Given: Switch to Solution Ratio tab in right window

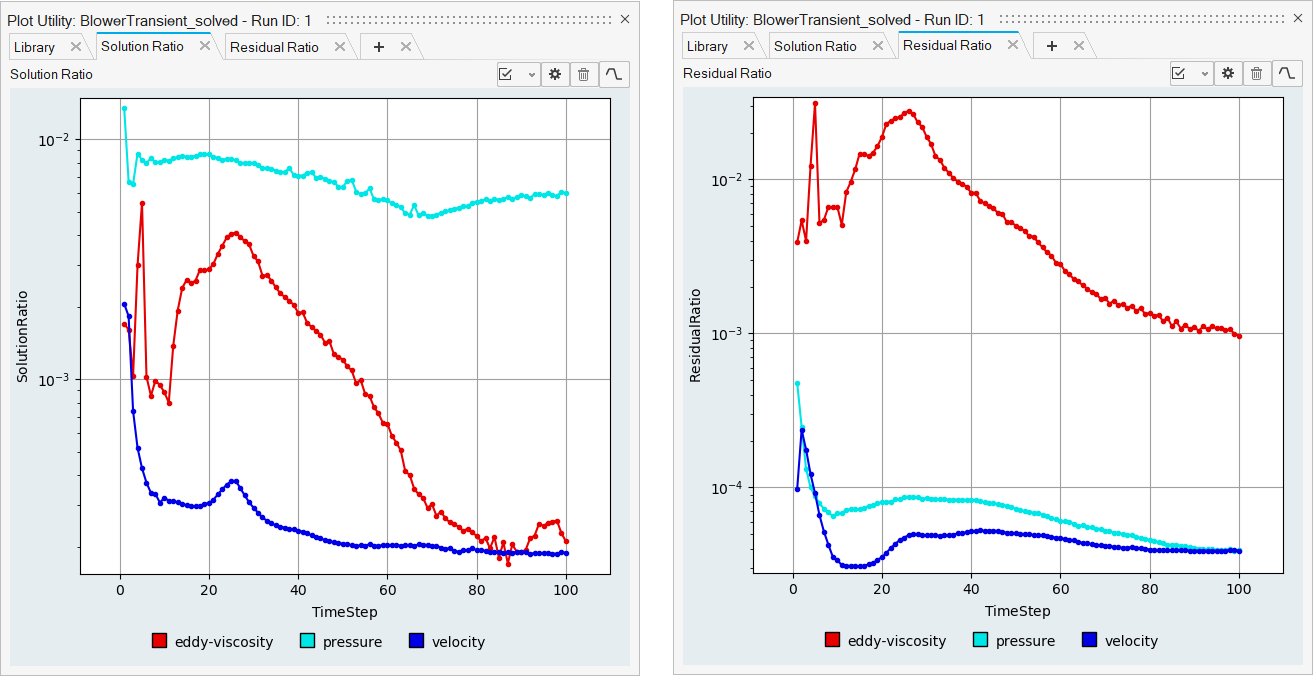Looking at the screenshot, I should pyautogui.click(x=815, y=46).
